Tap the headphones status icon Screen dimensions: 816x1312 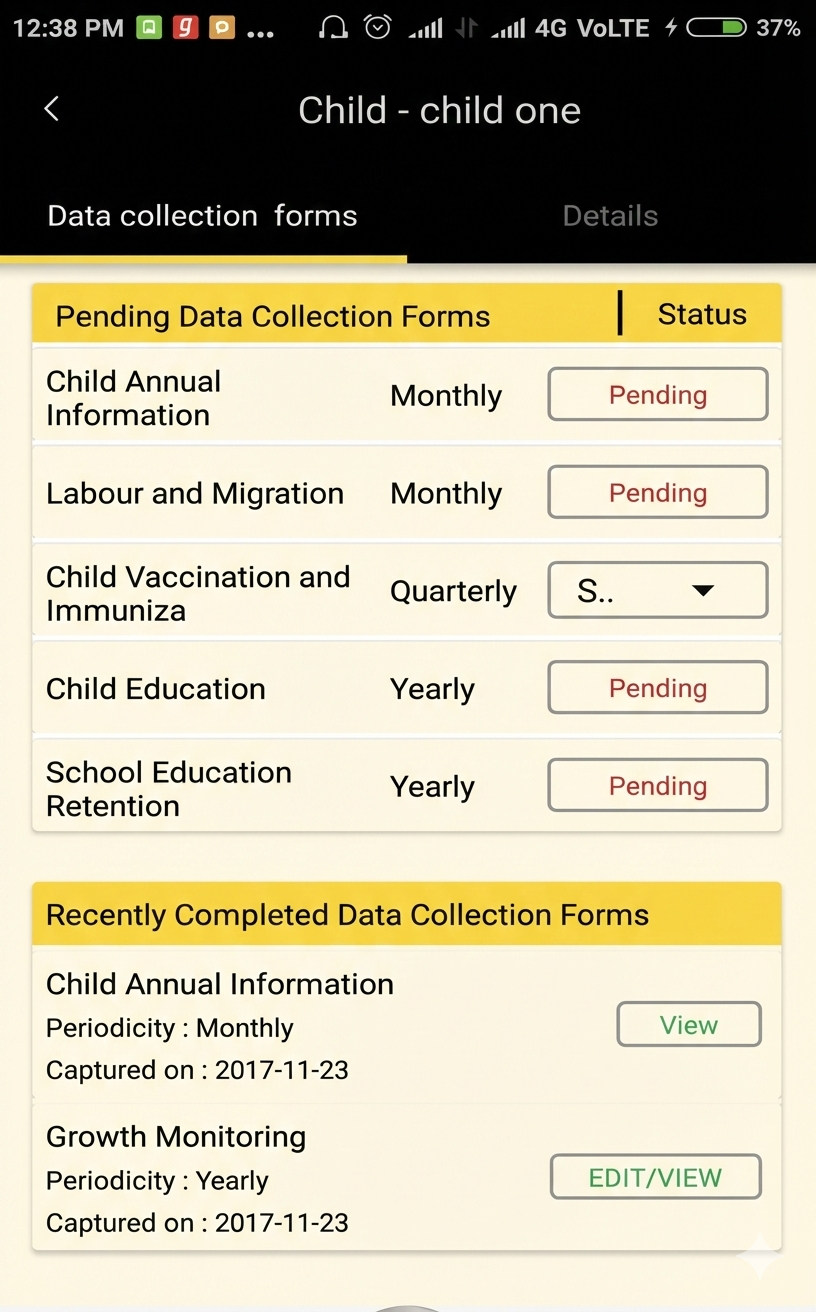[x=333, y=28]
